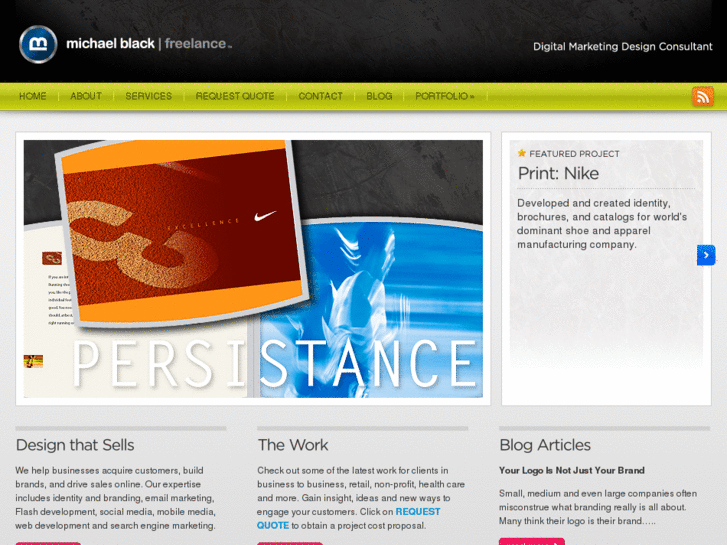Image resolution: width=727 pixels, height=545 pixels.
Task: Click the michael black freelance site title
Action: click(149, 44)
